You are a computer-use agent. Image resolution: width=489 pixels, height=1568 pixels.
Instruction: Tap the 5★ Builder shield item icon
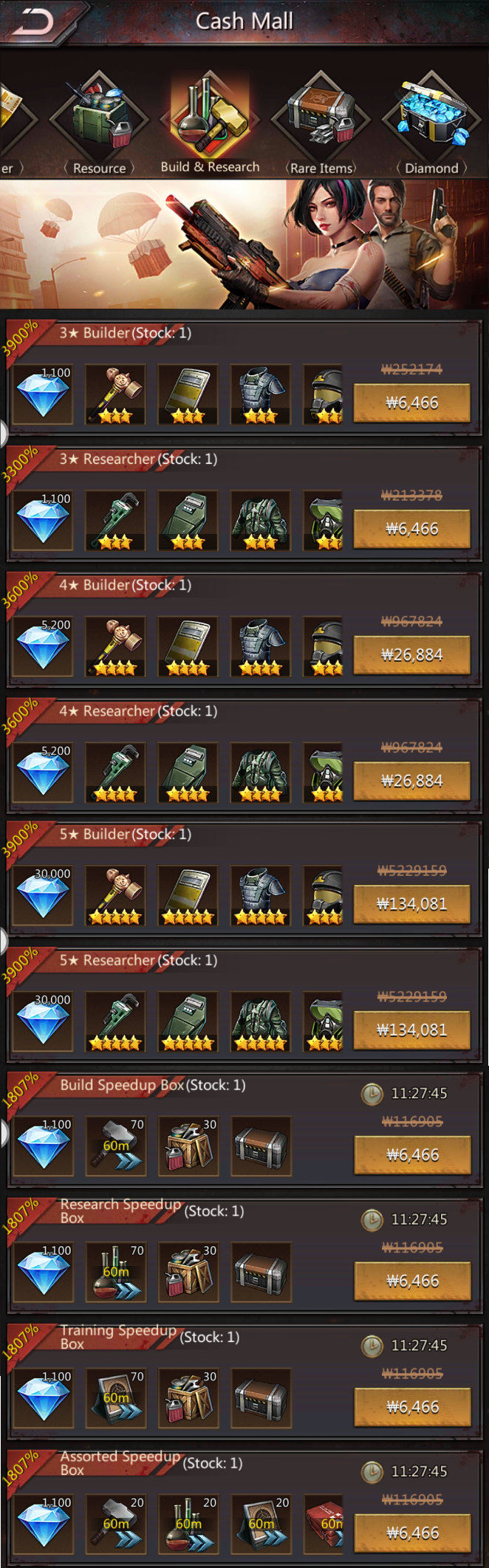[188, 896]
